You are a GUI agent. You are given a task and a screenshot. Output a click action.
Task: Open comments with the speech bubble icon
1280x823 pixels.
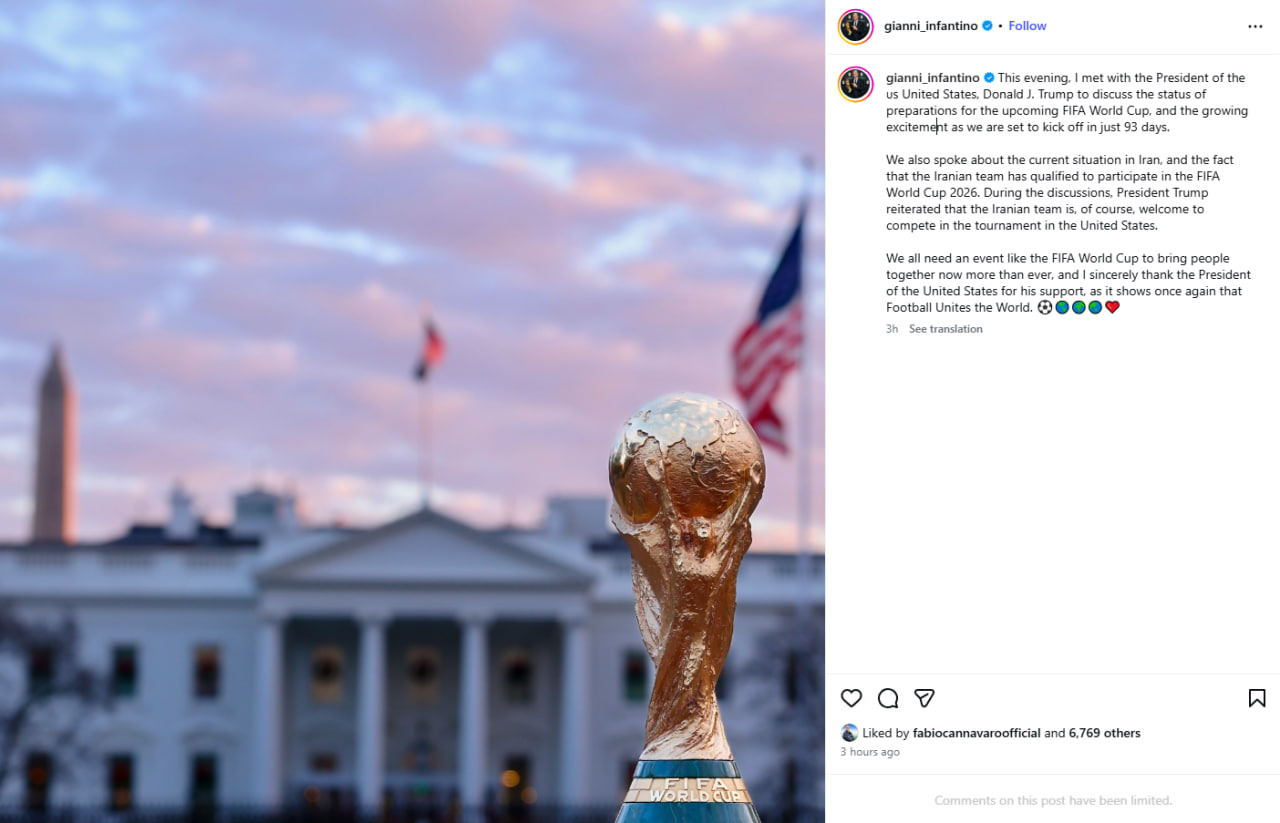(x=888, y=698)
